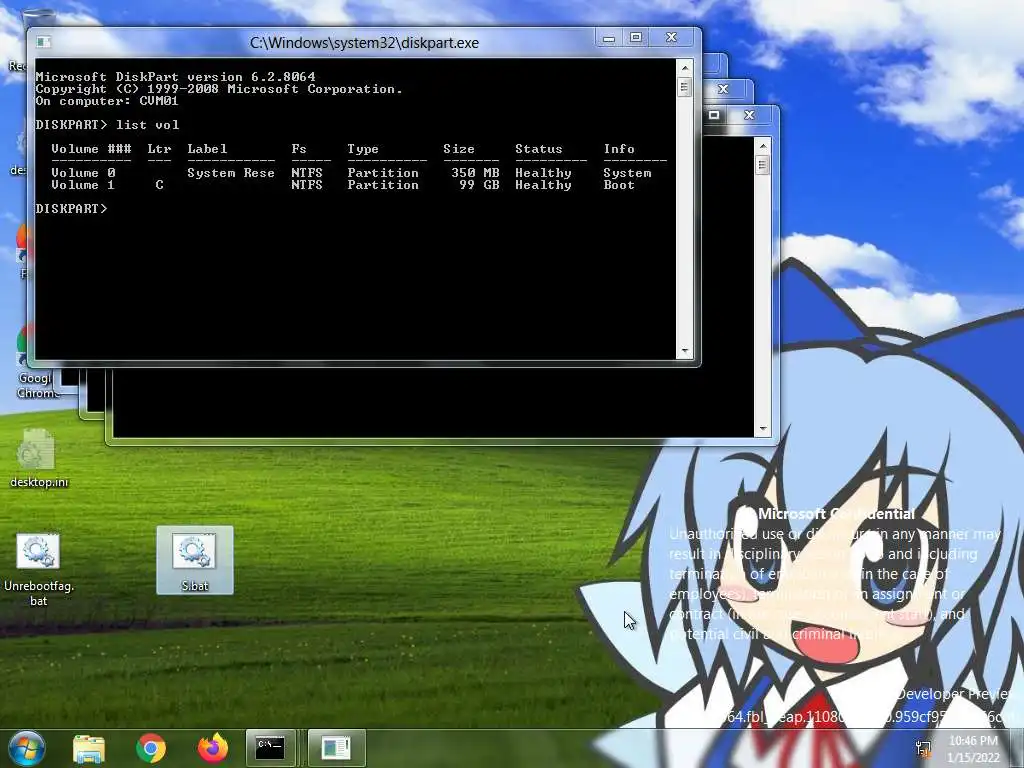Click background console scrollbar down arrow
Viewport: 1024px width, 768px height.
coord(762,429)
